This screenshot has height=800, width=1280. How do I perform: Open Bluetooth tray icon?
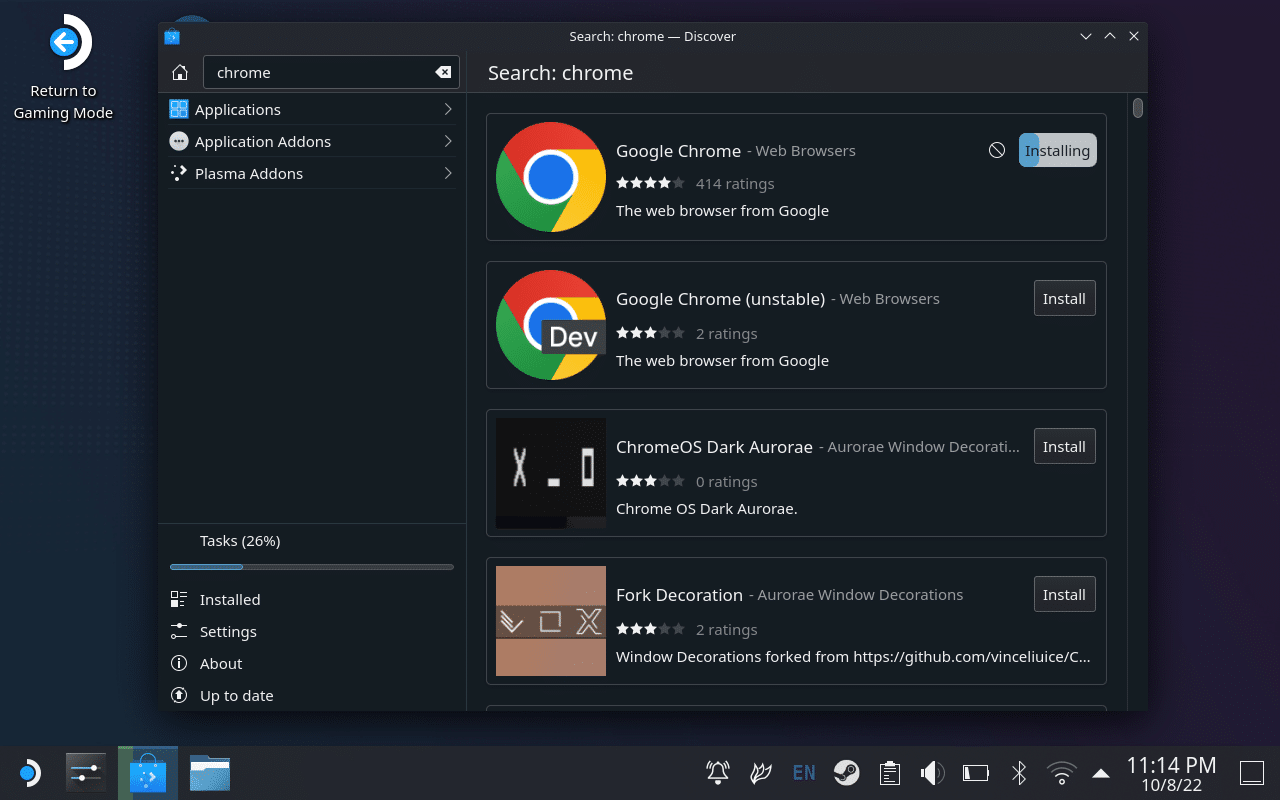(1018, 772)
